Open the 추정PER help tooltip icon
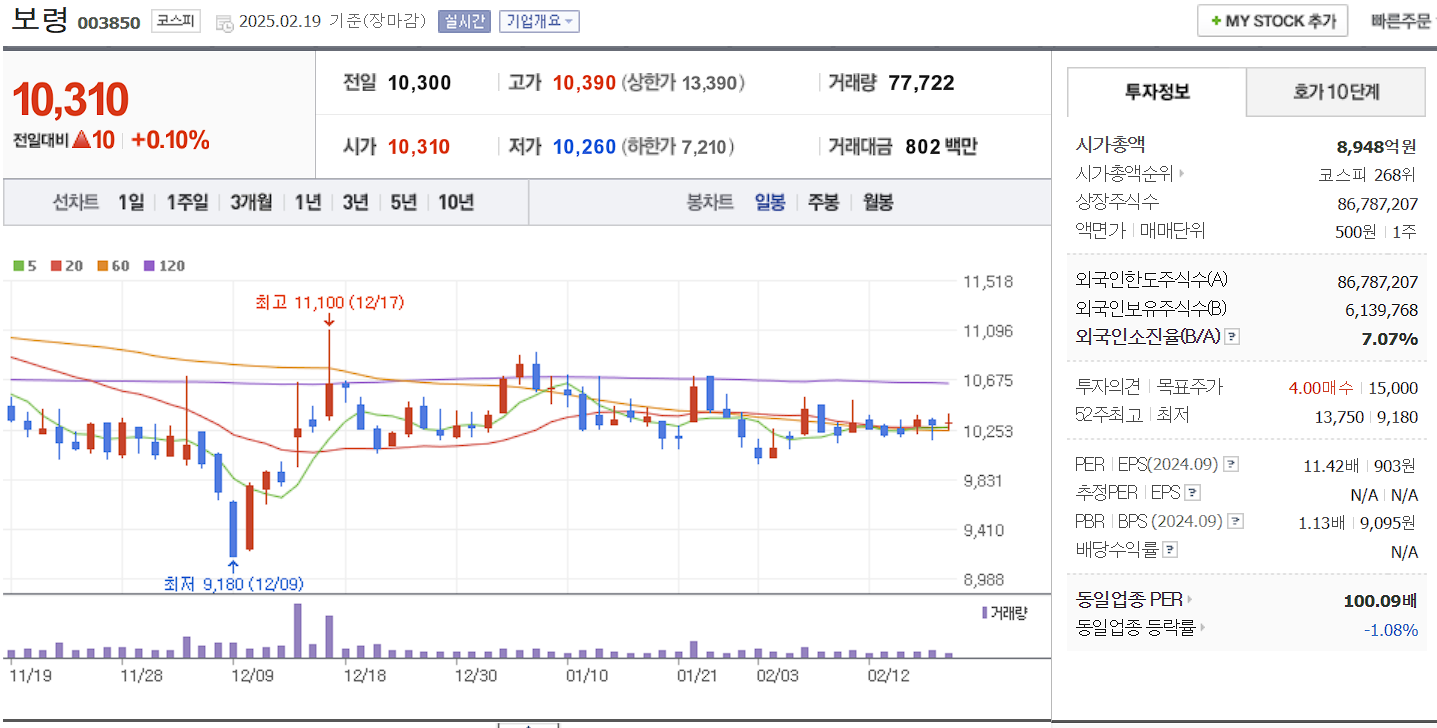This screenshot has width=1437, height=728. (x=1192, y=492)
